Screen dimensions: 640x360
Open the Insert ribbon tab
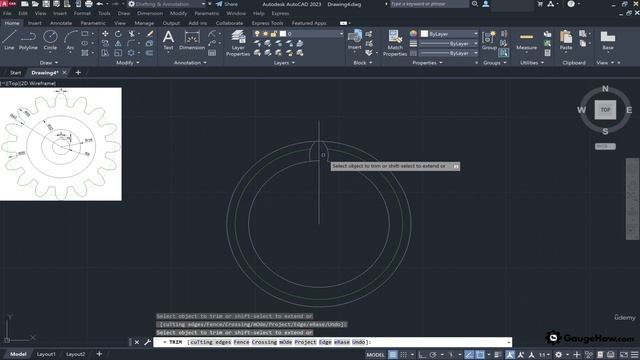(35, 23)
